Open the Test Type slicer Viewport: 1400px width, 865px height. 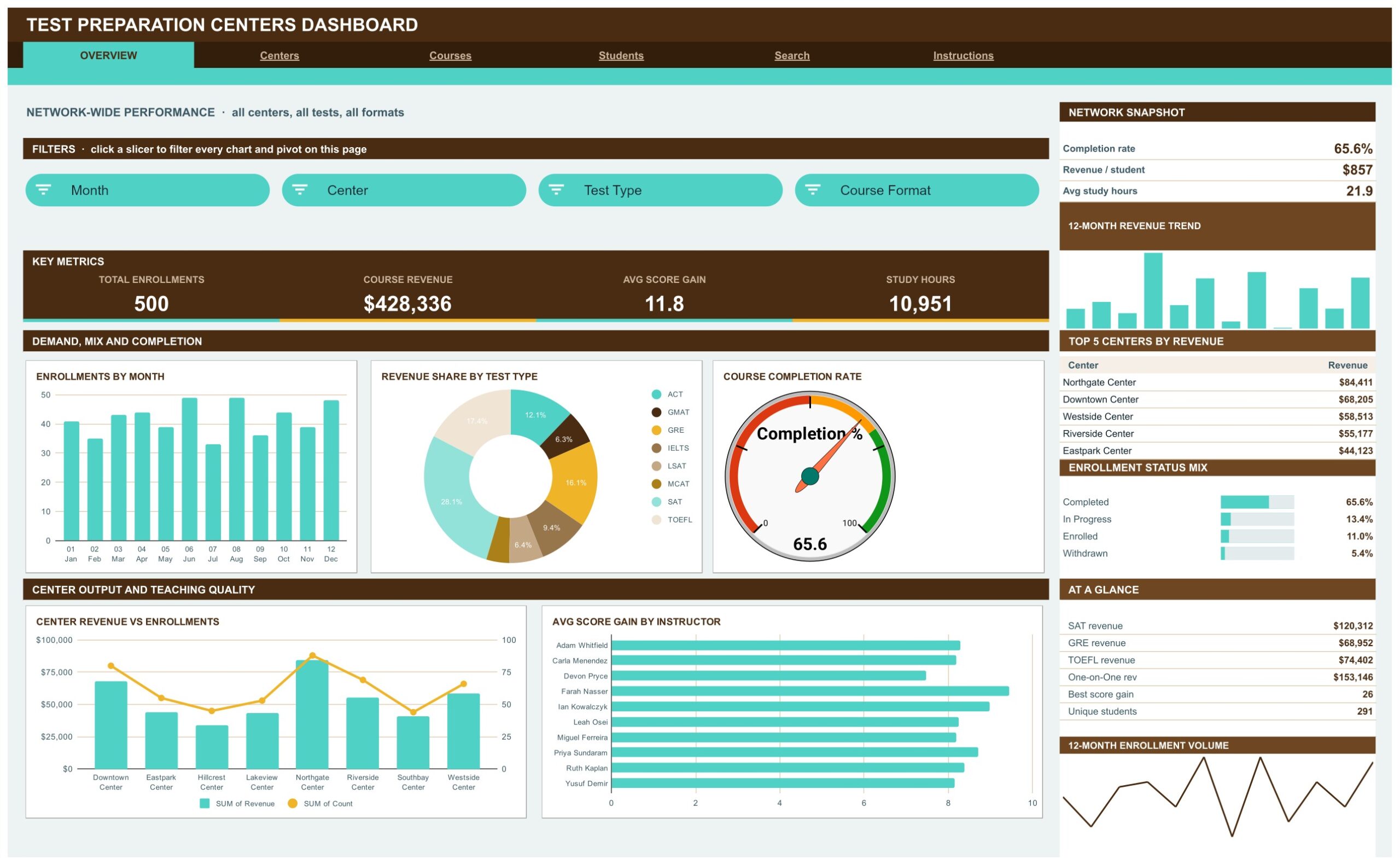(x=660, y=190)
